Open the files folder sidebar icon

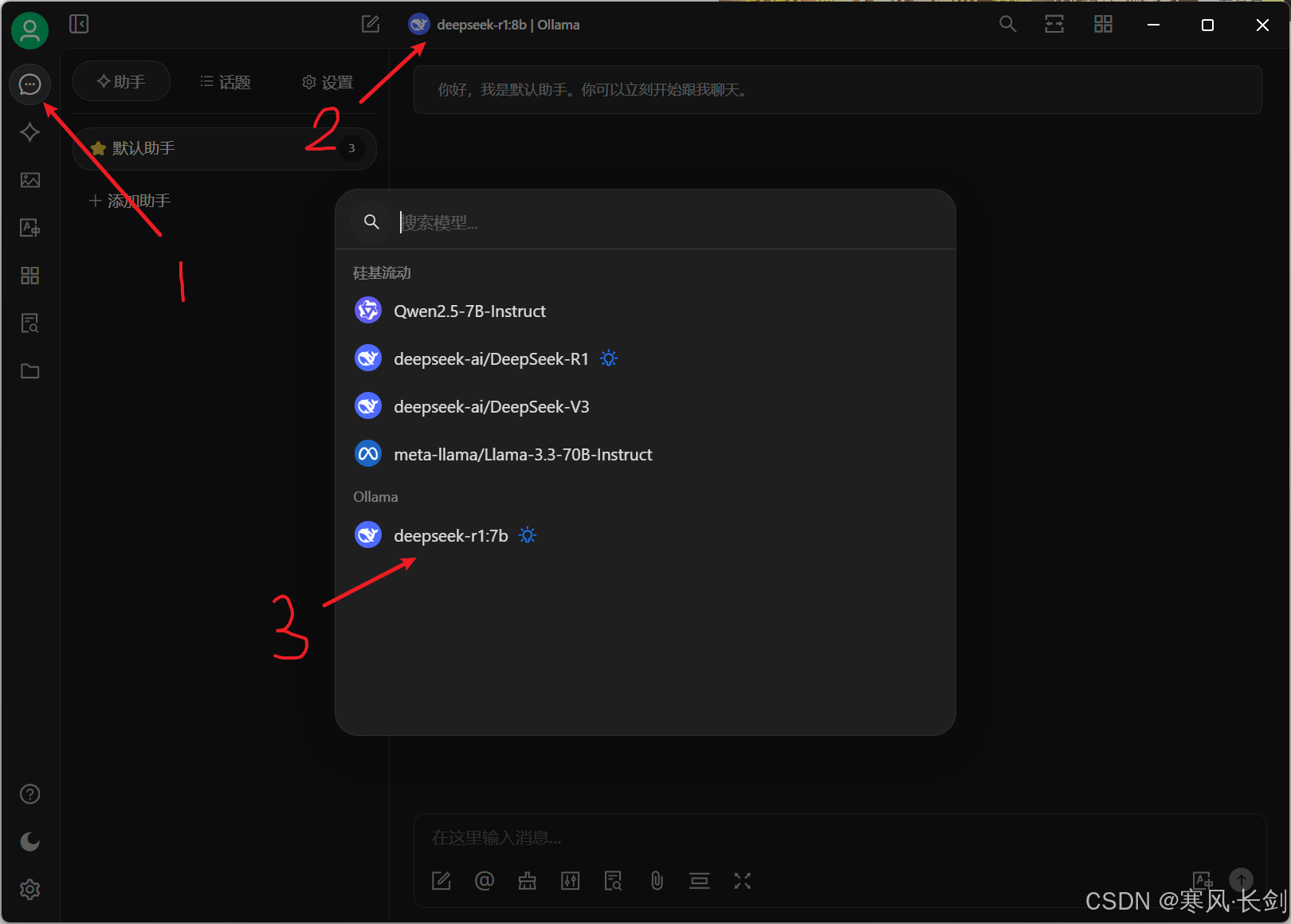[x=29, y=371]
